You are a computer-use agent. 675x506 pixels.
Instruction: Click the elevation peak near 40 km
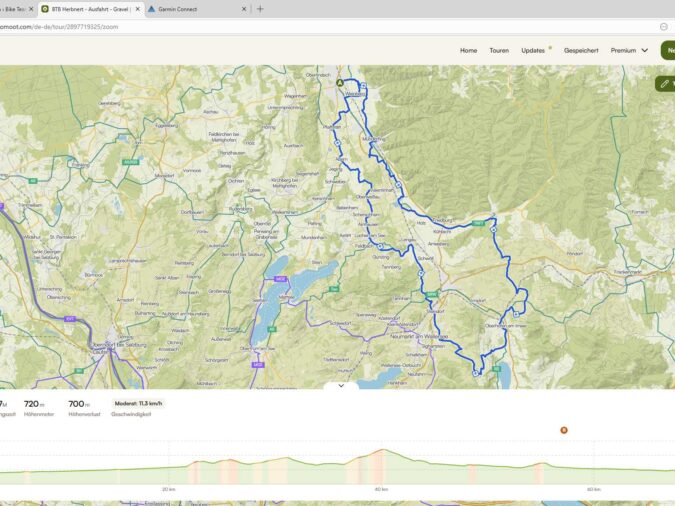click(381, 451)
